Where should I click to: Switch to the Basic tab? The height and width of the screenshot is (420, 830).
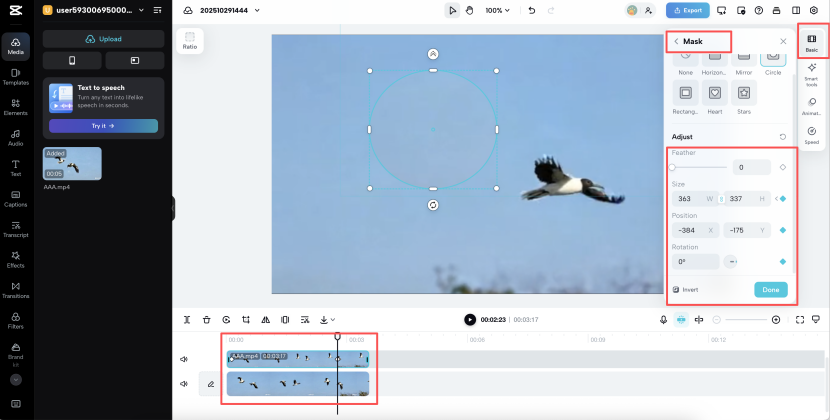(x=811, y=43)
